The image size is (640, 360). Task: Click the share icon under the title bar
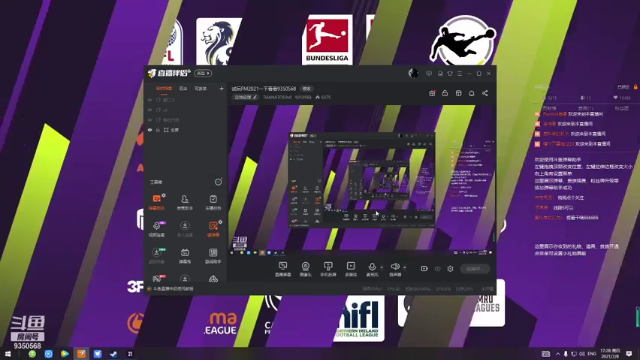[x=485, y=93]
